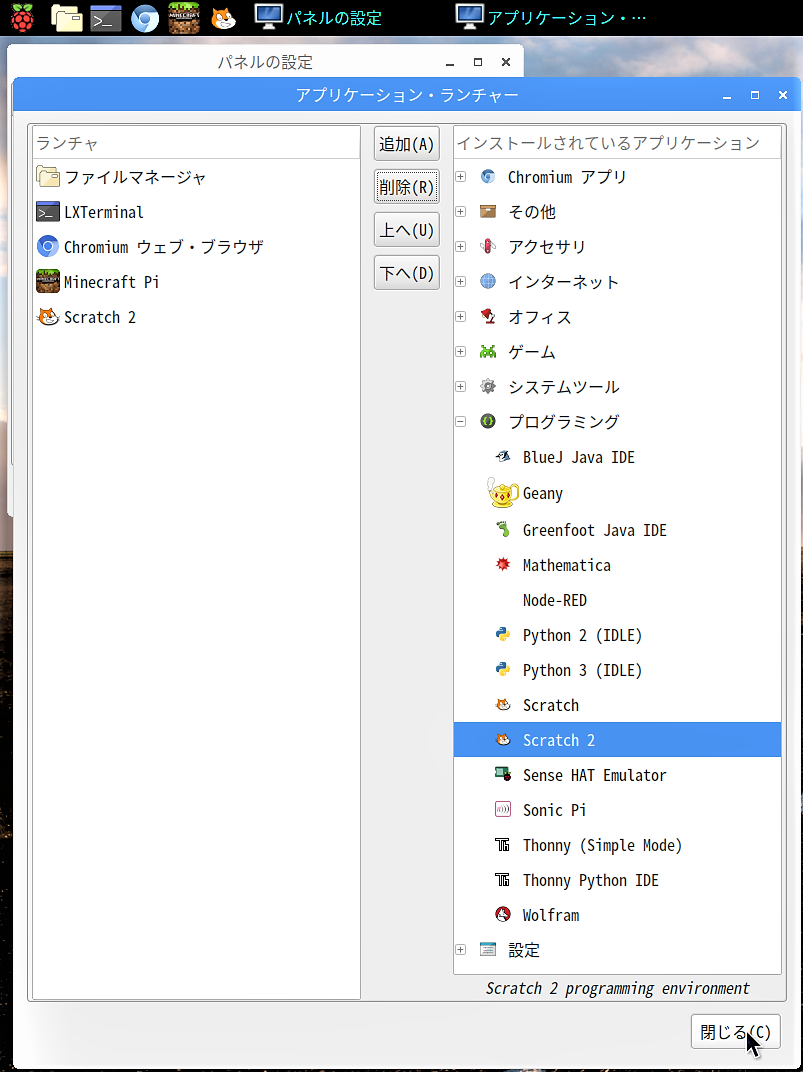The width and height of the screenshot is (803, 1072).
Task: Expand the Chromium アプリ category
Action: 461,177
